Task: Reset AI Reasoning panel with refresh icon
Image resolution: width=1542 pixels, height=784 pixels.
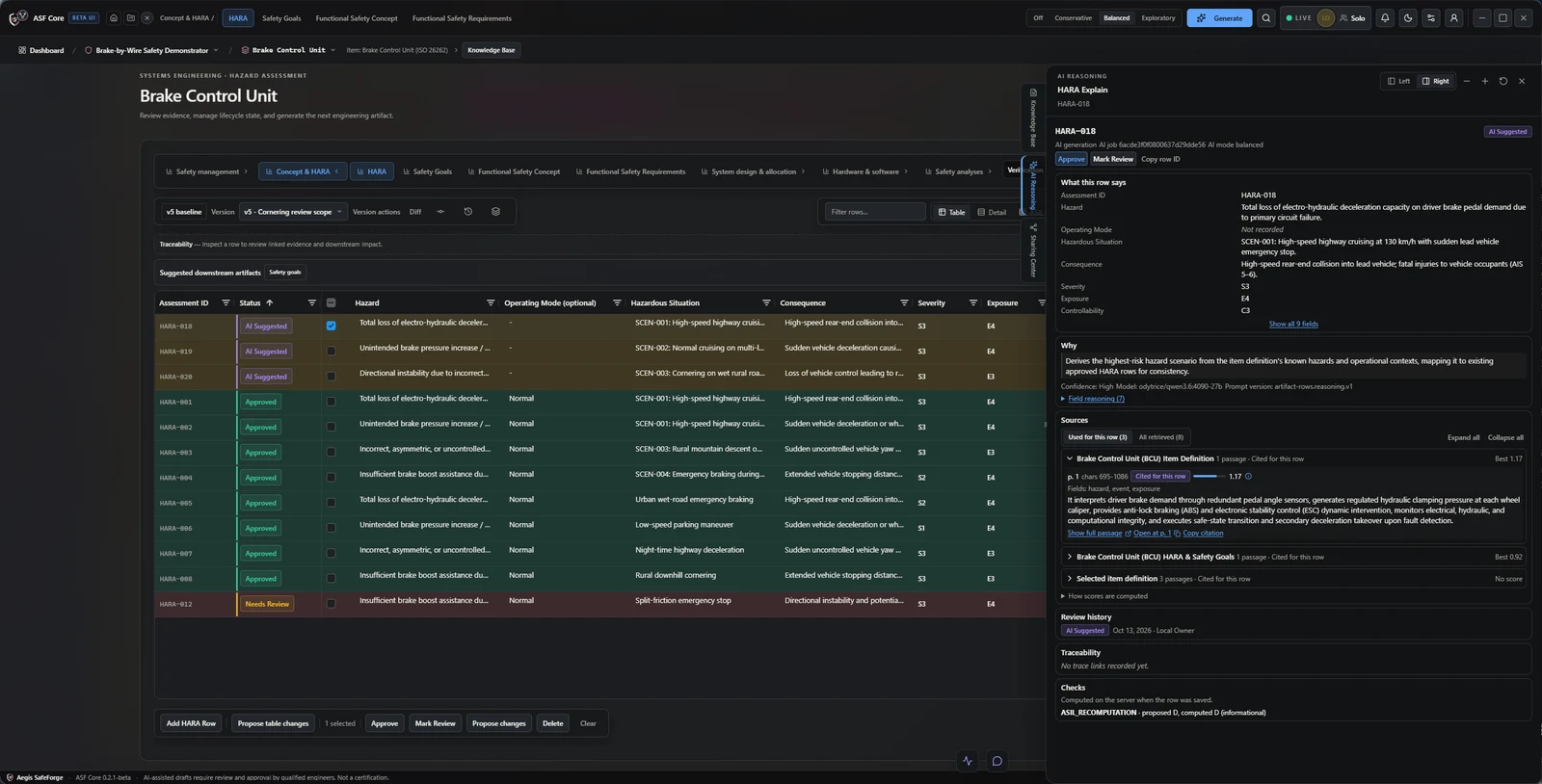Action: coord(1503,81)
